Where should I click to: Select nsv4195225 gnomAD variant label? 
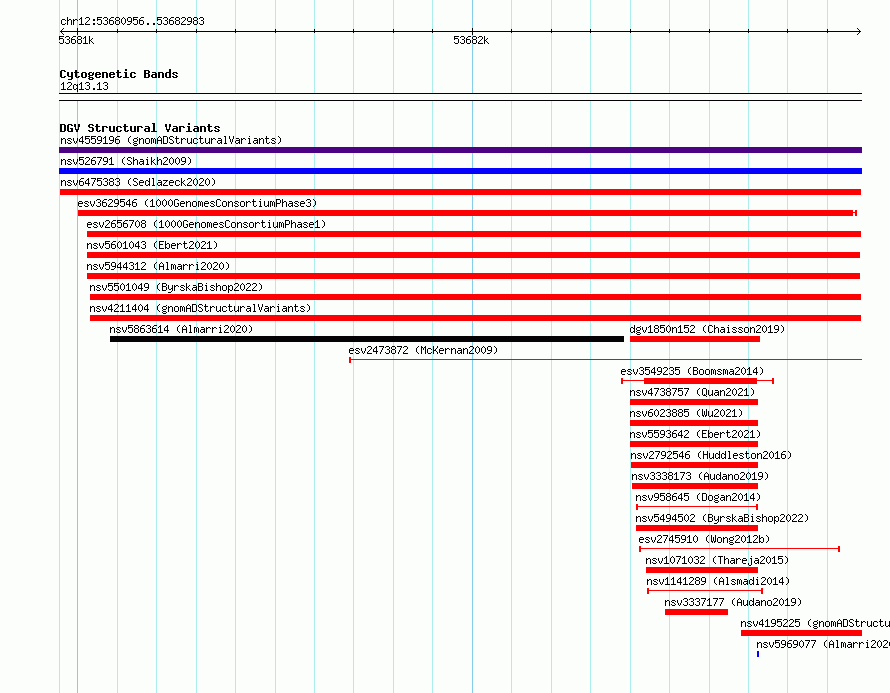point(815,623)
